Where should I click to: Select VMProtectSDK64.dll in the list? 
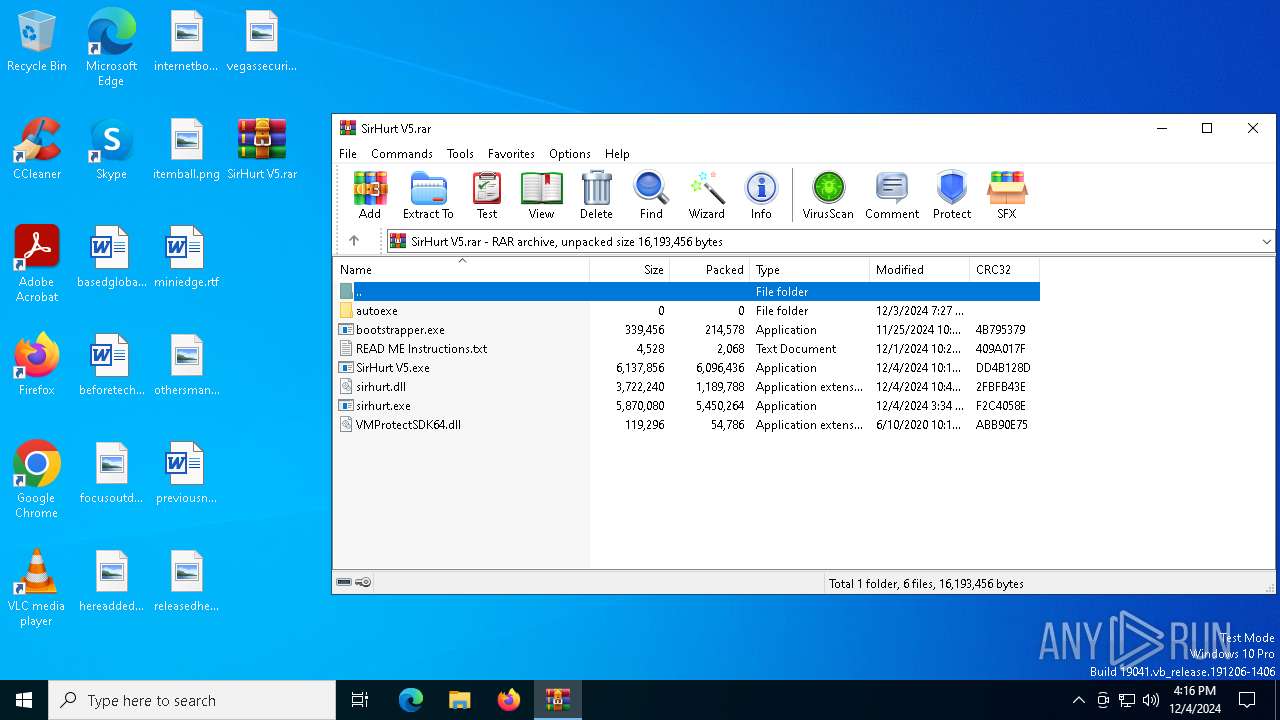687,425
